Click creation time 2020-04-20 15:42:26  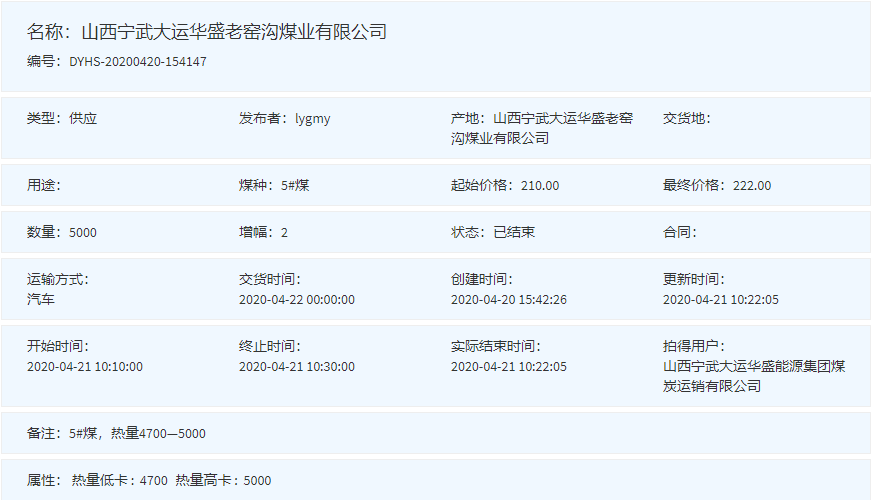click(509, 299)
